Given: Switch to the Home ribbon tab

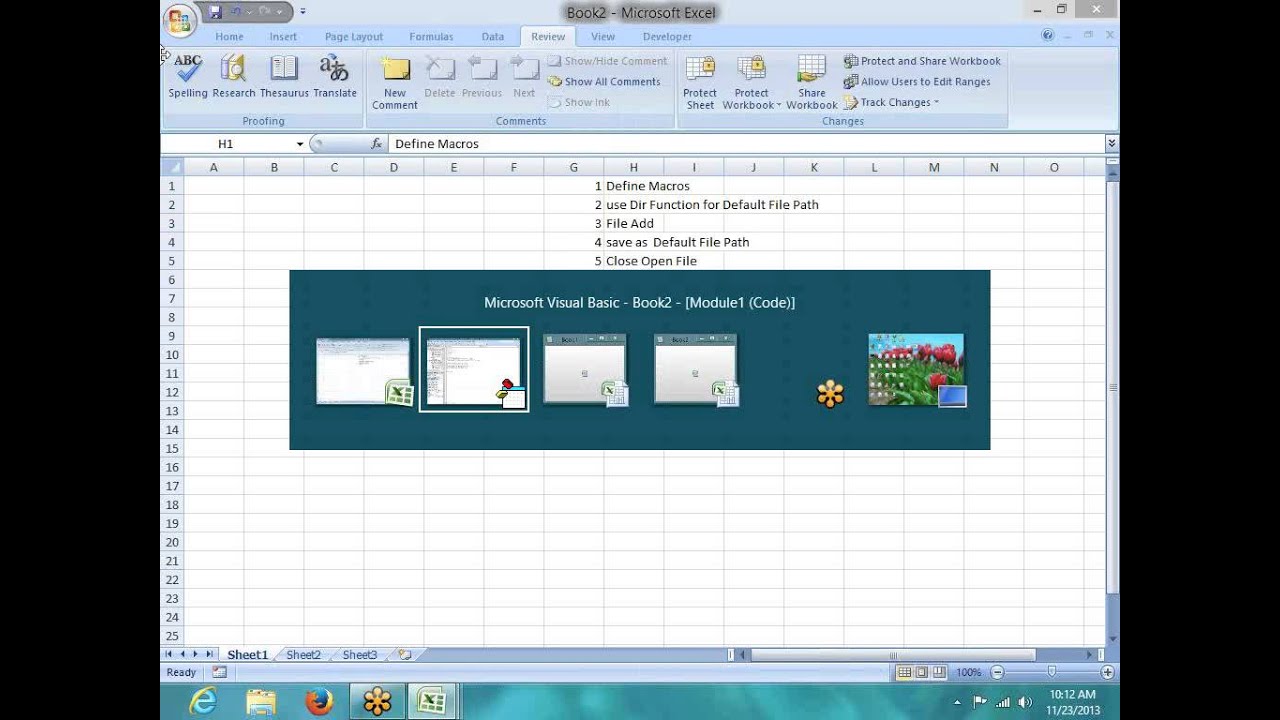Looking at the screenshot, I should point(229,37).
